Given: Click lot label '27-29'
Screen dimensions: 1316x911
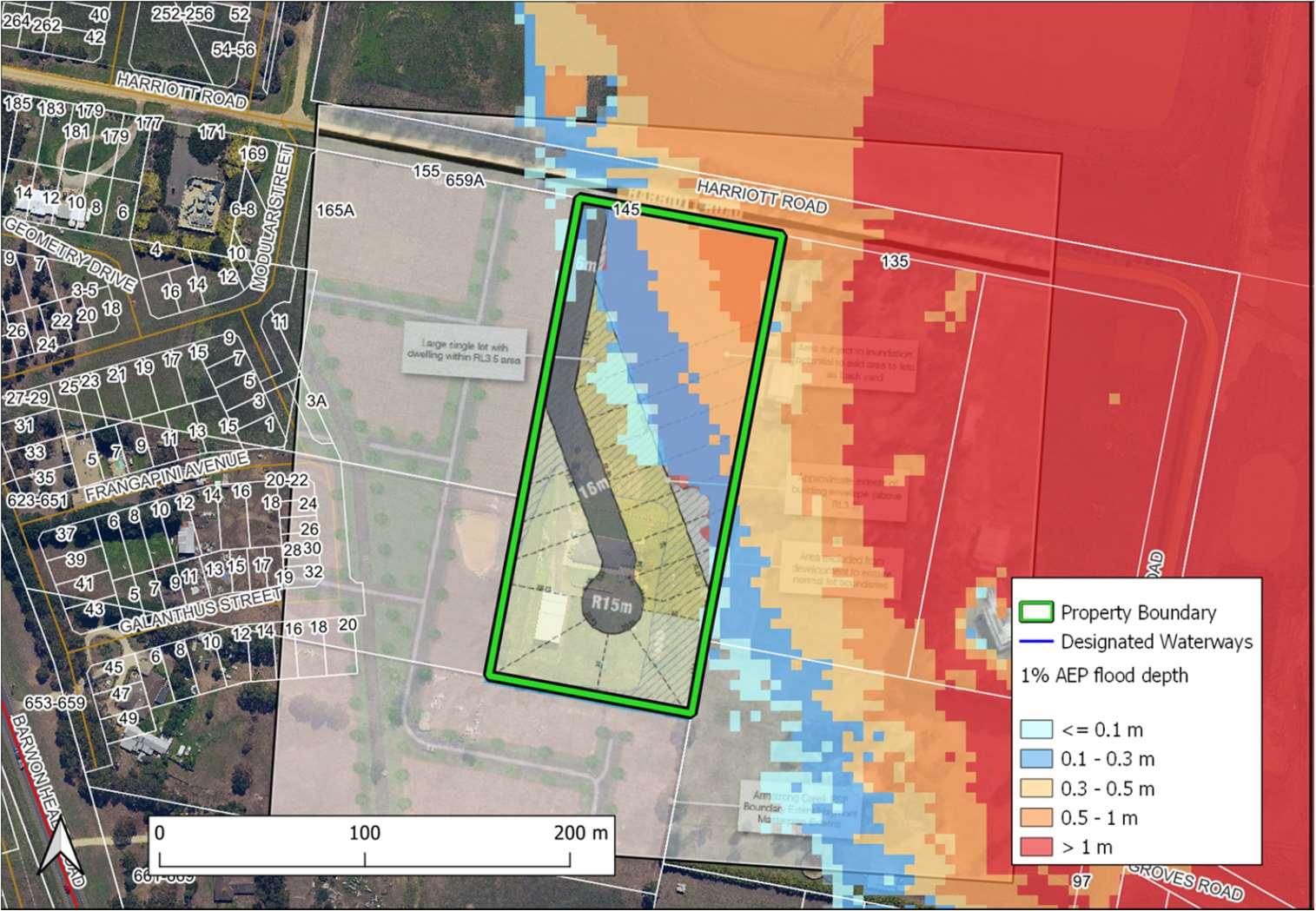Looking at the screenshot, I should coord(27,398).
